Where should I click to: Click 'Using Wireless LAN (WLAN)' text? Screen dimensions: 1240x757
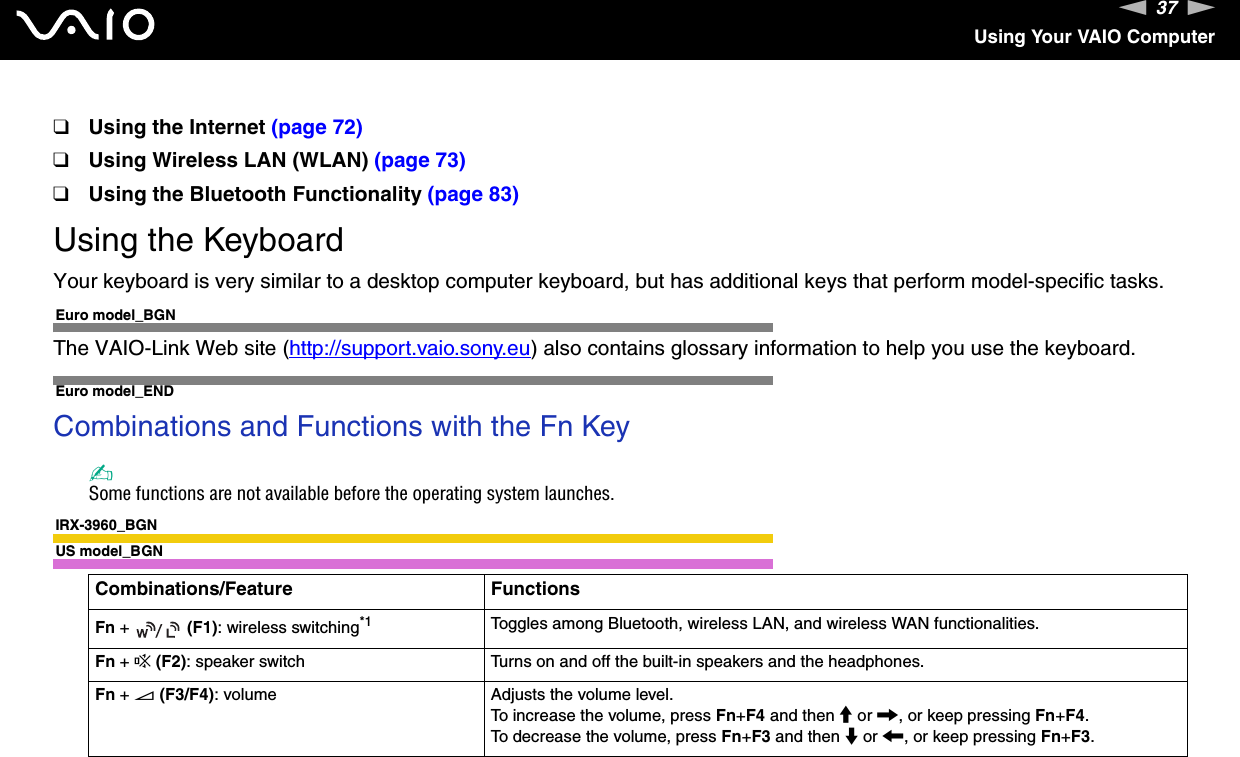[228, 160]
